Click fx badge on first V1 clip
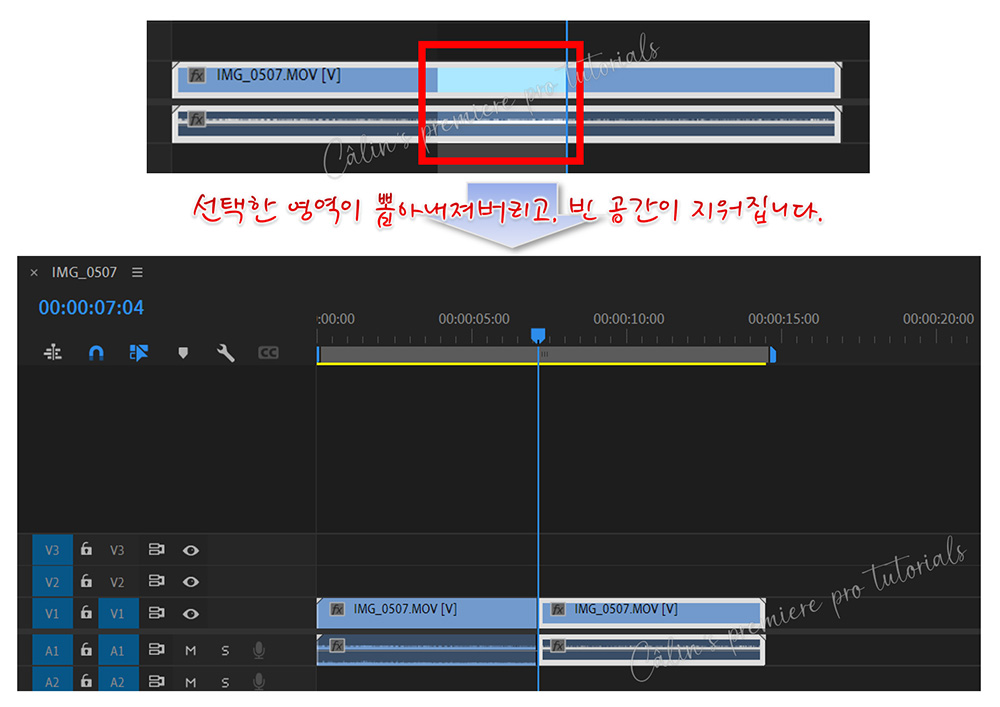 click(337, 609)
